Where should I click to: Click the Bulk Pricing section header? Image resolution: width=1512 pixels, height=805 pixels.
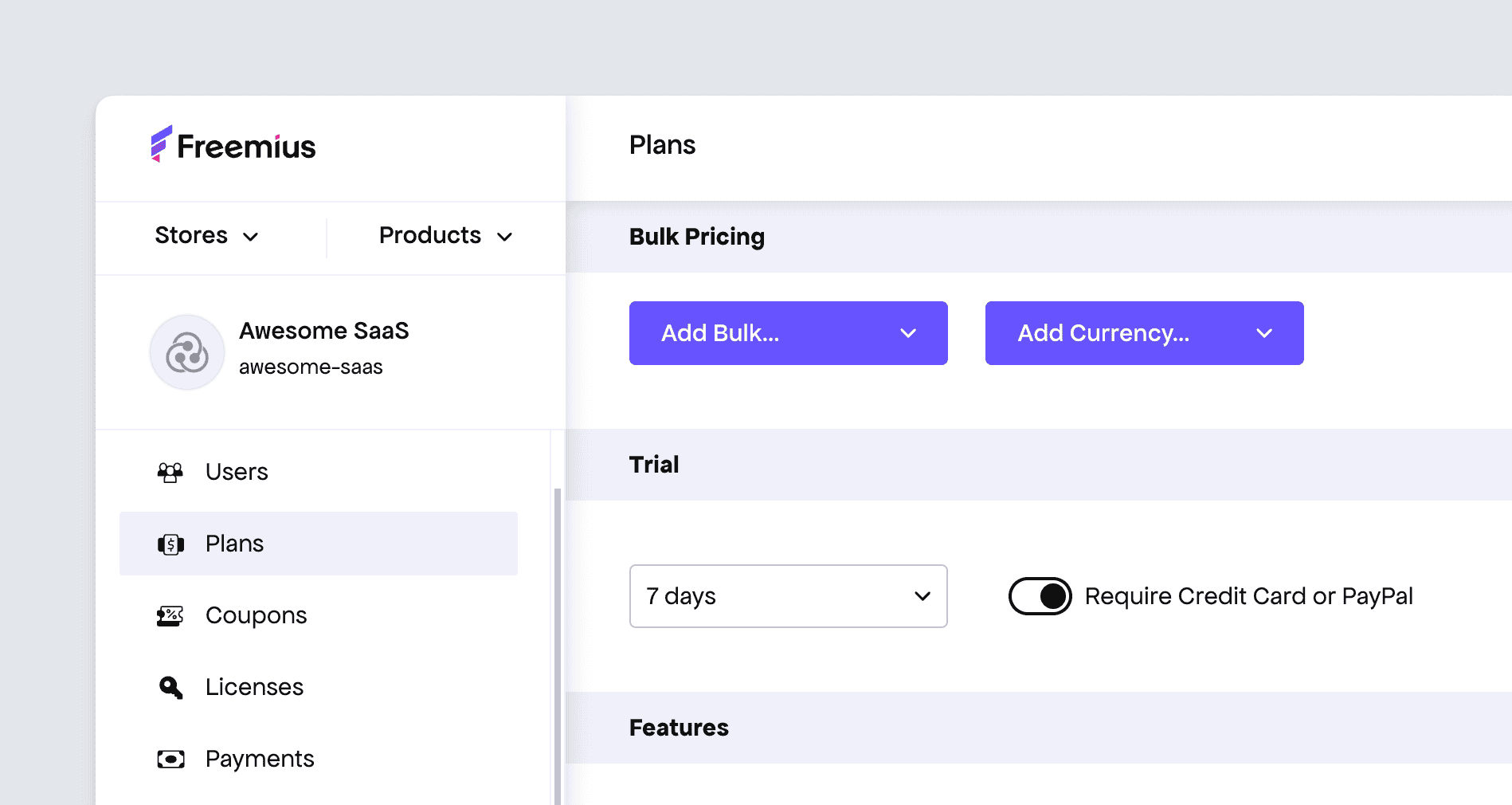tap(1039, 237)
